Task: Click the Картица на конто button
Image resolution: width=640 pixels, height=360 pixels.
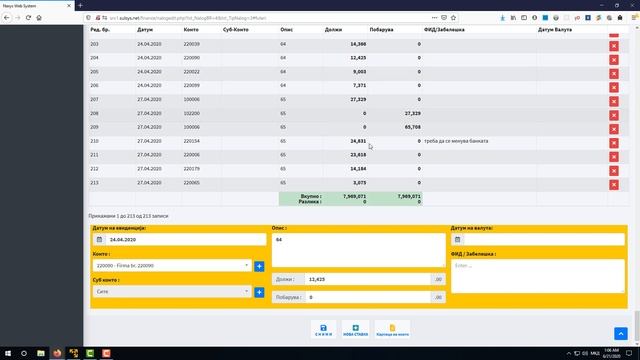Action: [x=392, y=330]
